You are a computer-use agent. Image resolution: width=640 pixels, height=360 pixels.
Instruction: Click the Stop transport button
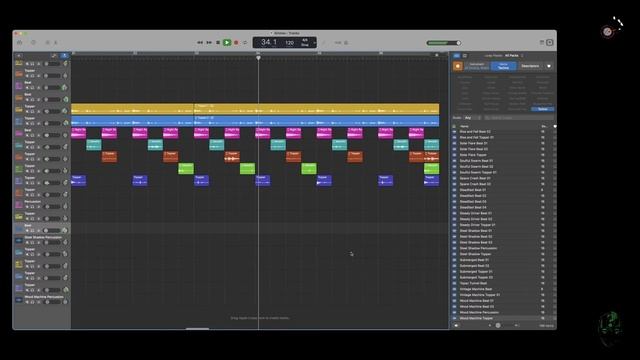tap(218, 42)
